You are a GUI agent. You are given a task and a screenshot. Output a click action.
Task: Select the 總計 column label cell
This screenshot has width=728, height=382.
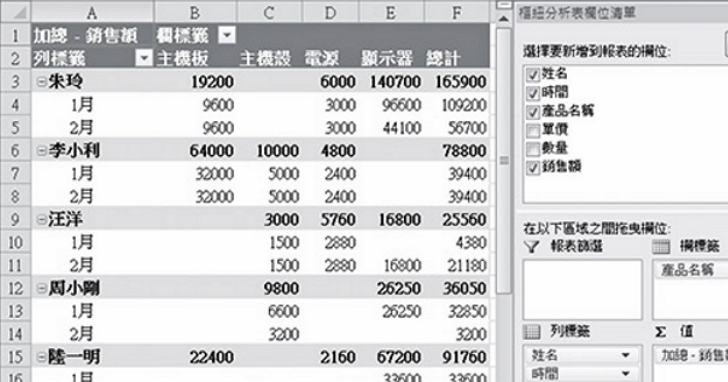tap(456, 58)
